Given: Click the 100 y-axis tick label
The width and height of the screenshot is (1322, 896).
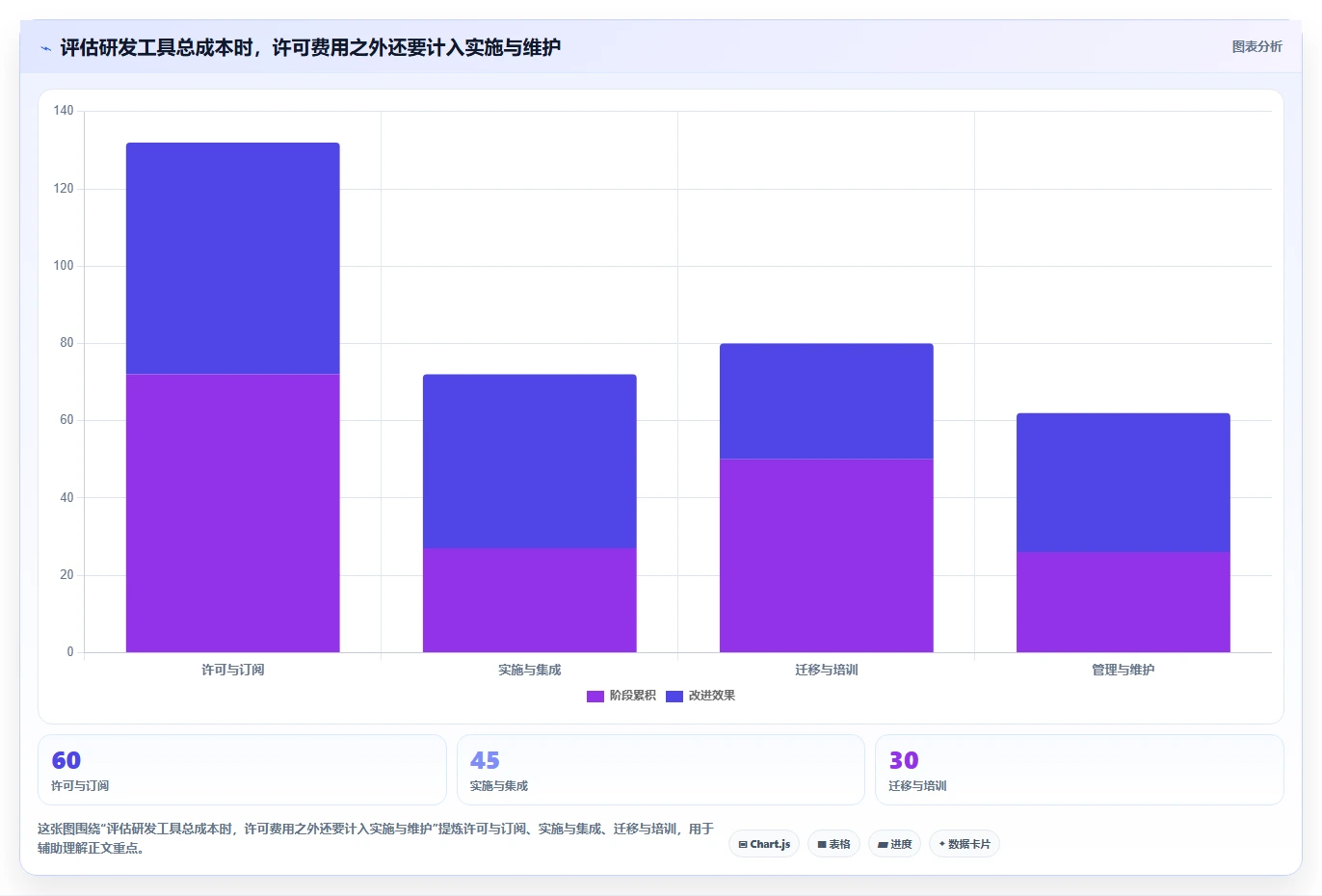Looking at the screenshot, I should 64,266.
